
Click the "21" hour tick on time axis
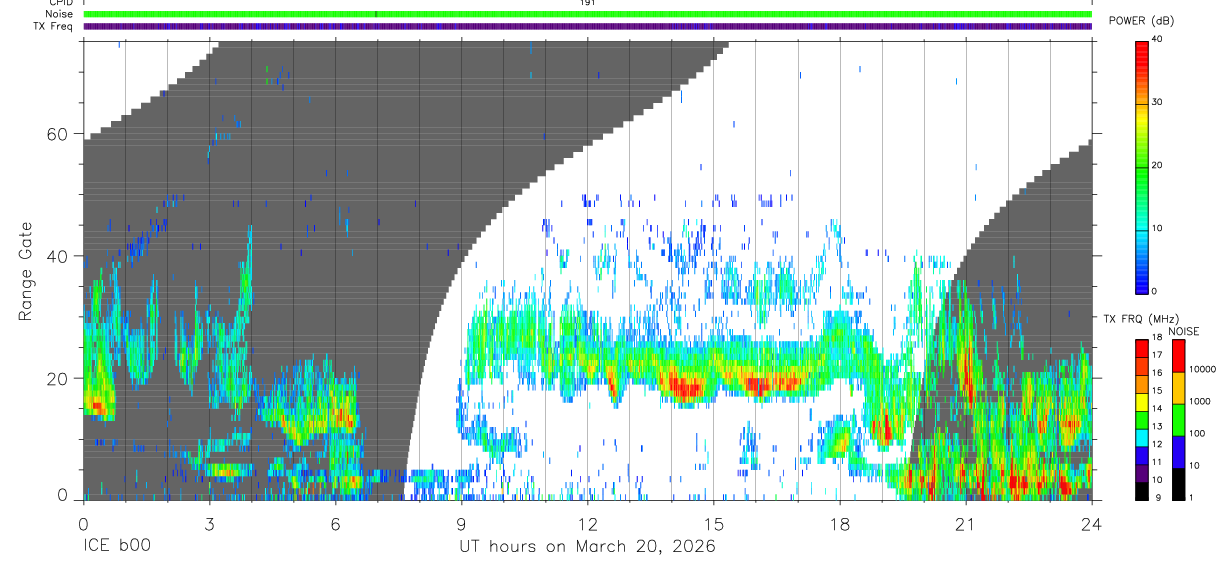point(966,524)
